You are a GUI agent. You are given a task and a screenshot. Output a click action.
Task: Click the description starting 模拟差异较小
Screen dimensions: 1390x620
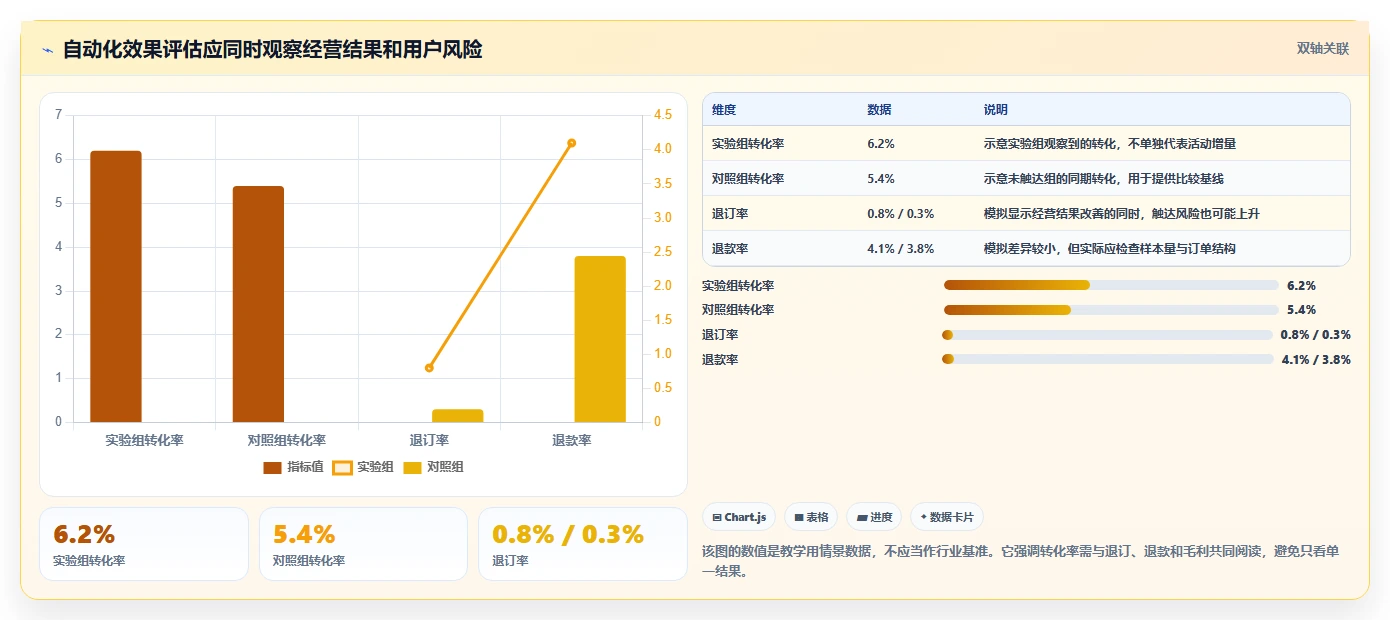1110,248
